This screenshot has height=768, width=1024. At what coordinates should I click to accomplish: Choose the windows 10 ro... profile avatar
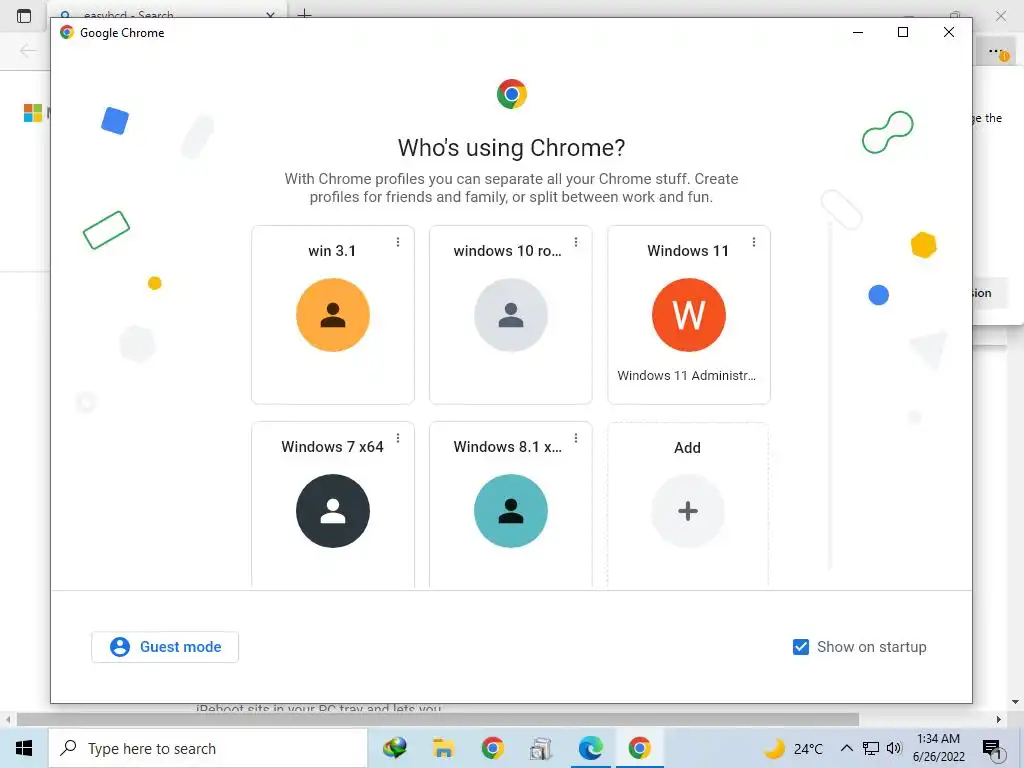(511, 315)
